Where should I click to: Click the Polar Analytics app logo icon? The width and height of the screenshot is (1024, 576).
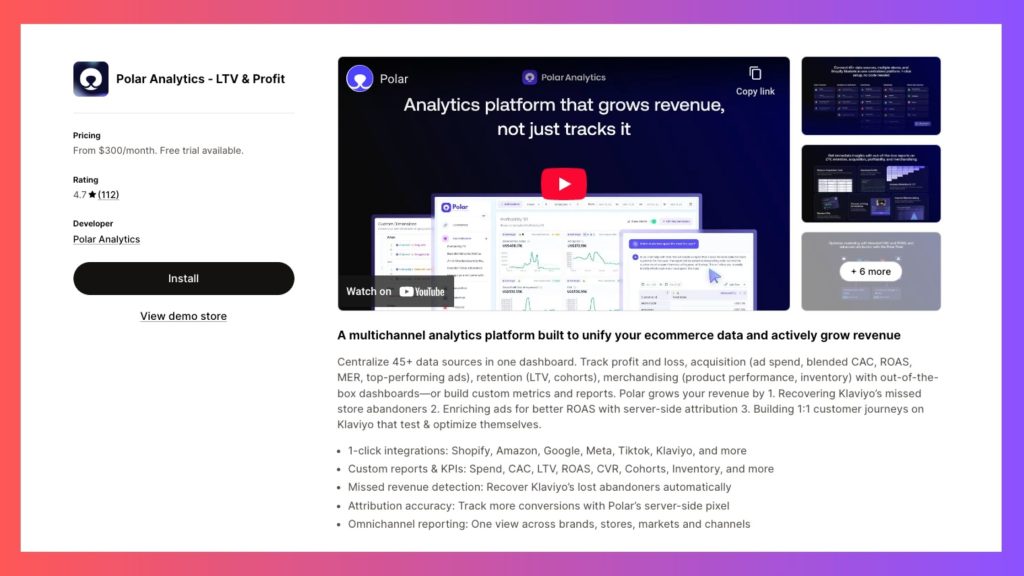pyautogui.click(x=91, y=79)
